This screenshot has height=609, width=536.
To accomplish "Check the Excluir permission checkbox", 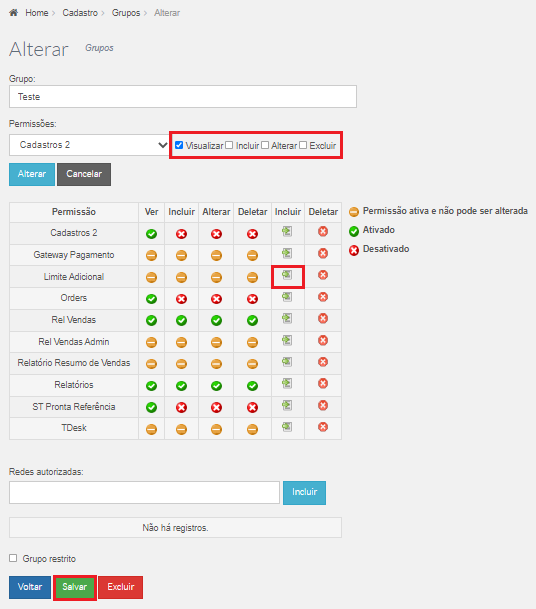I will click(303, 145).
